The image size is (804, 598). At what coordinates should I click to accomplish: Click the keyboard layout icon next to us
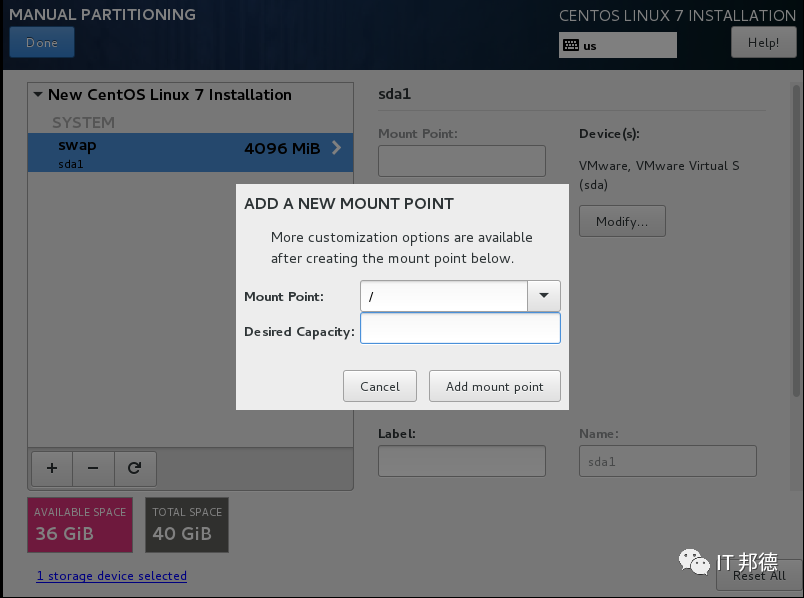(571, 45)
